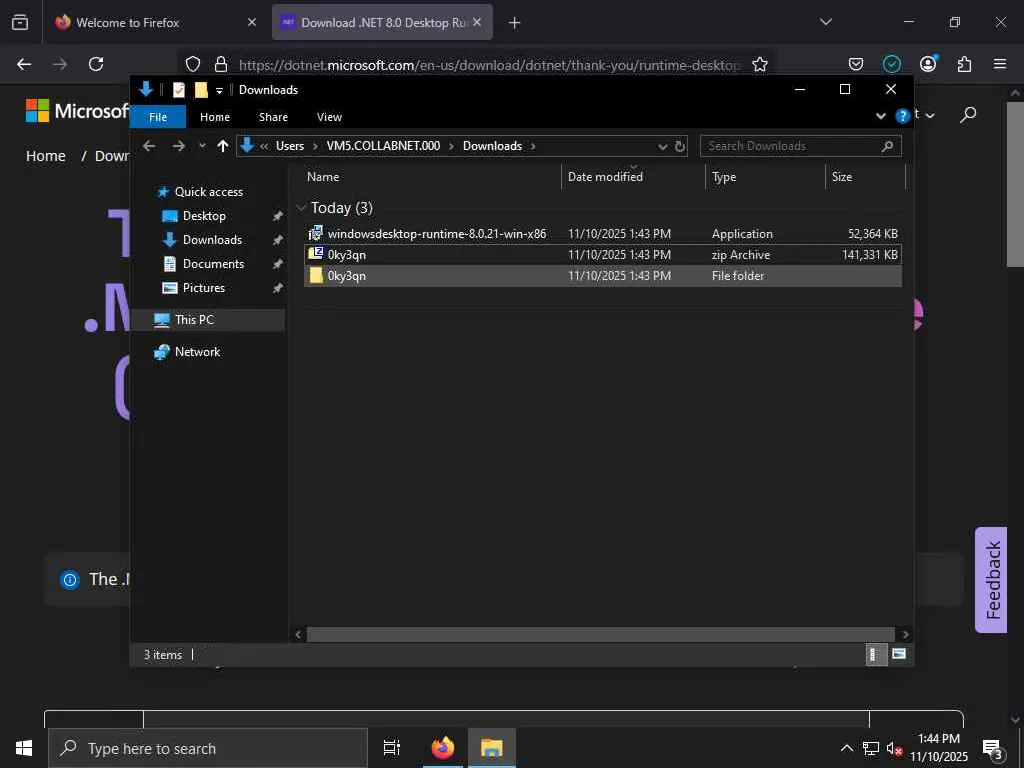Select windowsdesktop-runtime-8.0.21-win-x86 file
This screenshot has height=768, width=1024.
[x=603, y=234]
